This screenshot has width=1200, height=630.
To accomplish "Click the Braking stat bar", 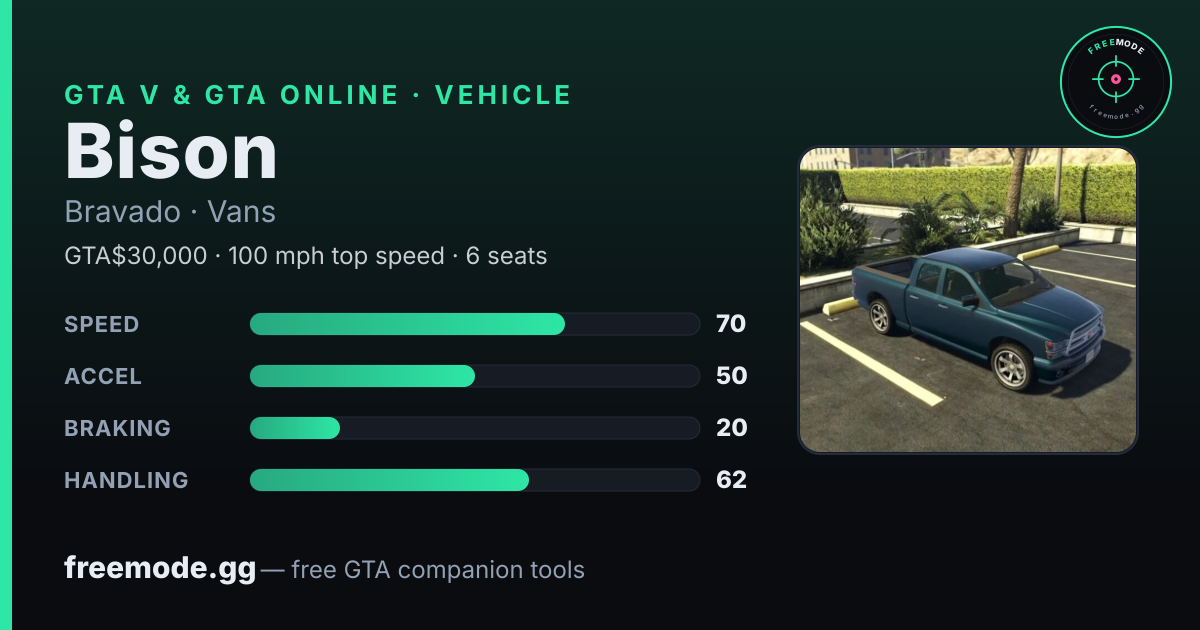I will pyautogui.click(x=474, y=428).
